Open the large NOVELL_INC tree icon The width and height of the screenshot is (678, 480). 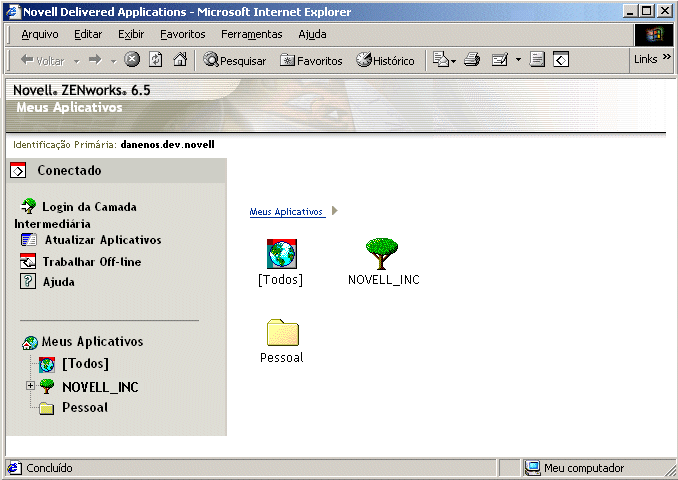click(x=382, y=253)
